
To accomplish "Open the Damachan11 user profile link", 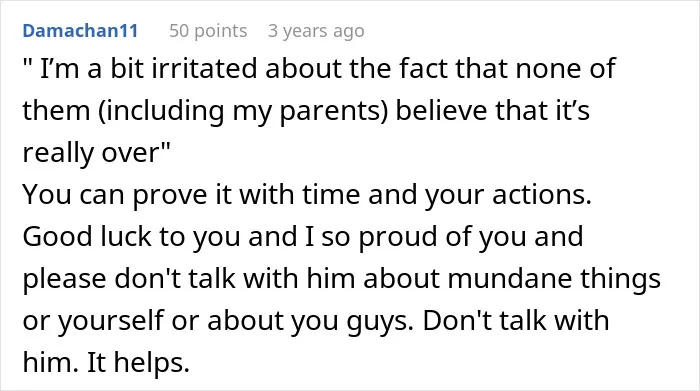I will coord(80,31).
